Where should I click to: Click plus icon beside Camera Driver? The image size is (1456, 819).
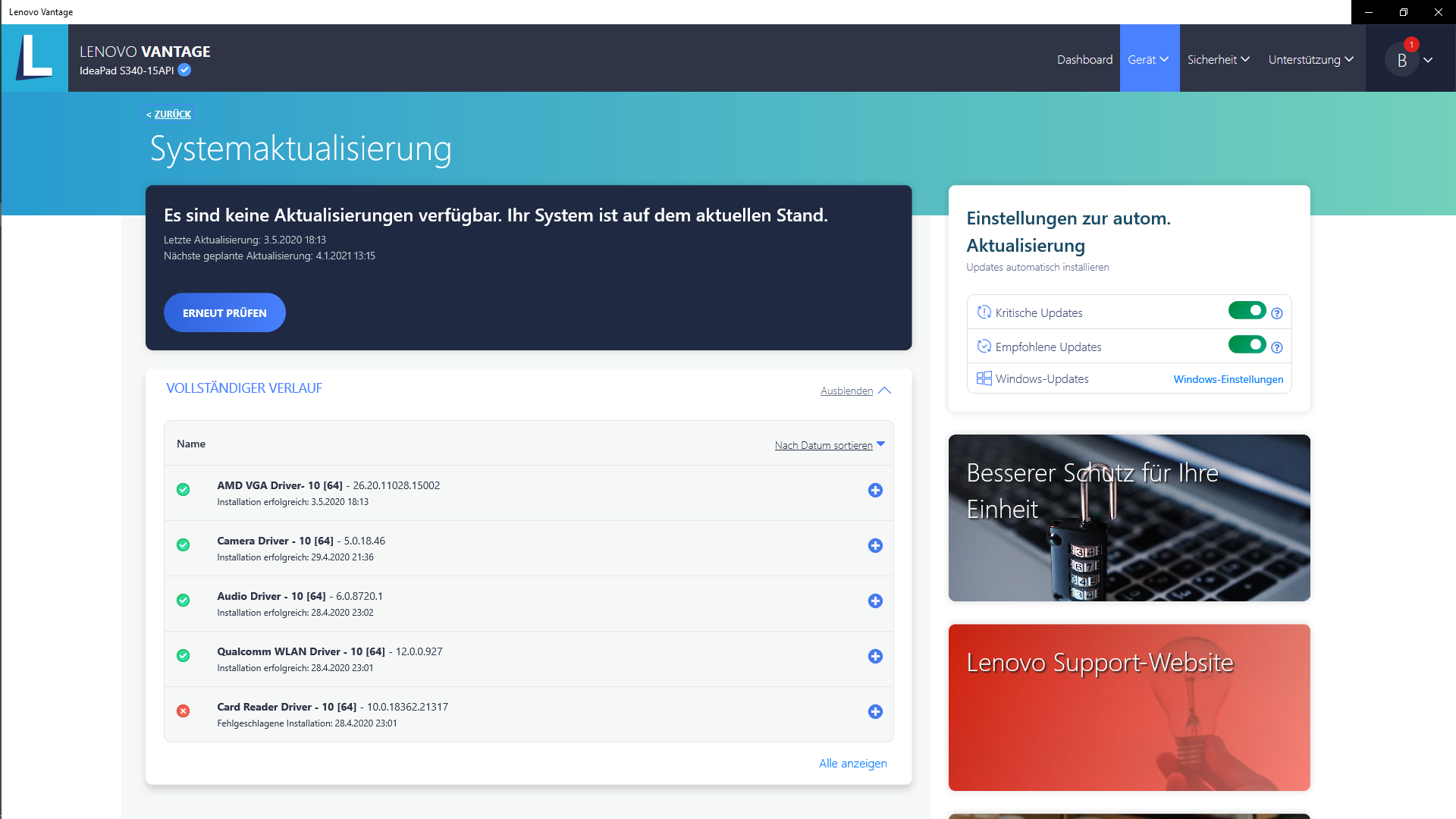pos(875,546)
